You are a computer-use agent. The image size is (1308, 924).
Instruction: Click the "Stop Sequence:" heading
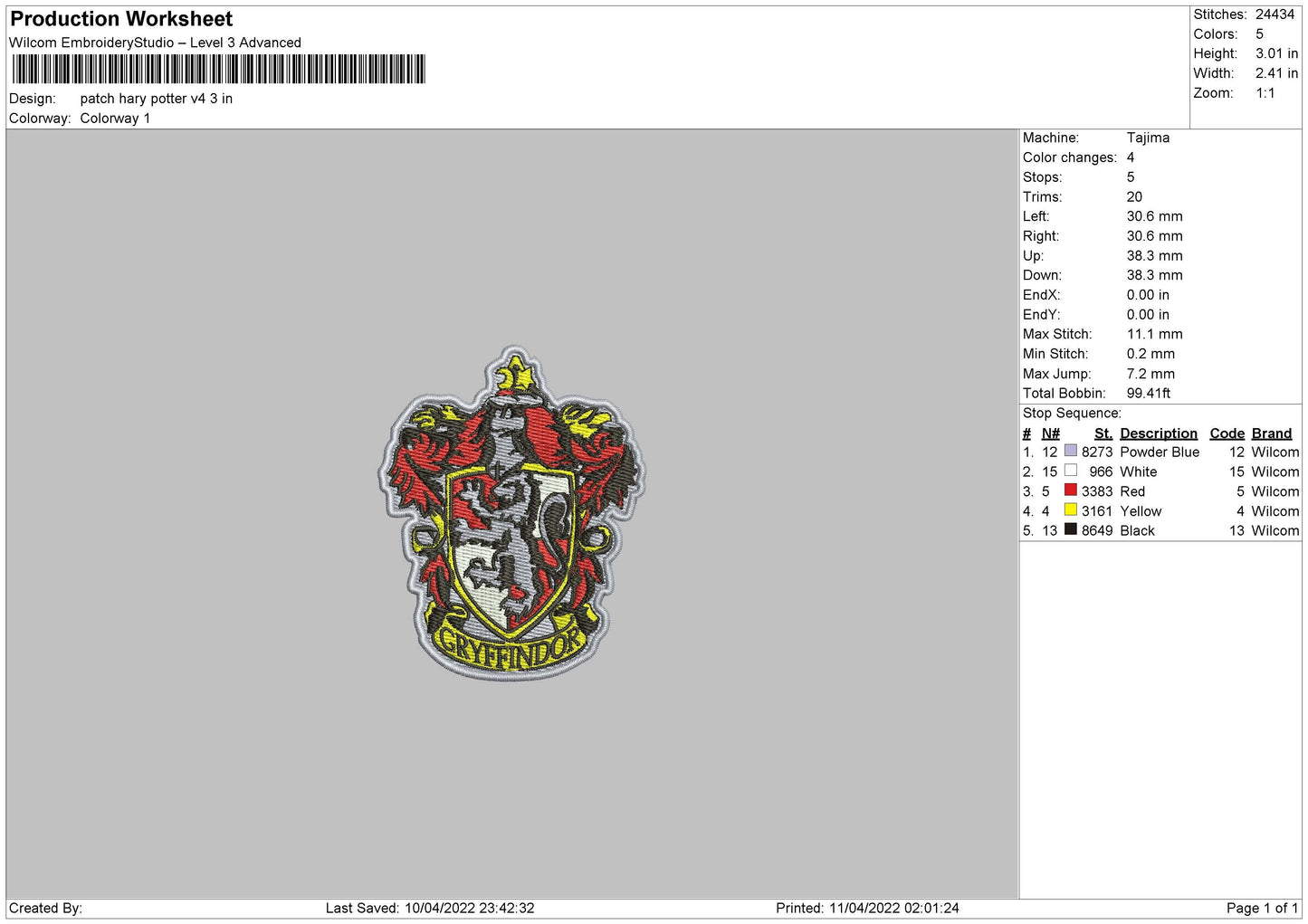1072,414
